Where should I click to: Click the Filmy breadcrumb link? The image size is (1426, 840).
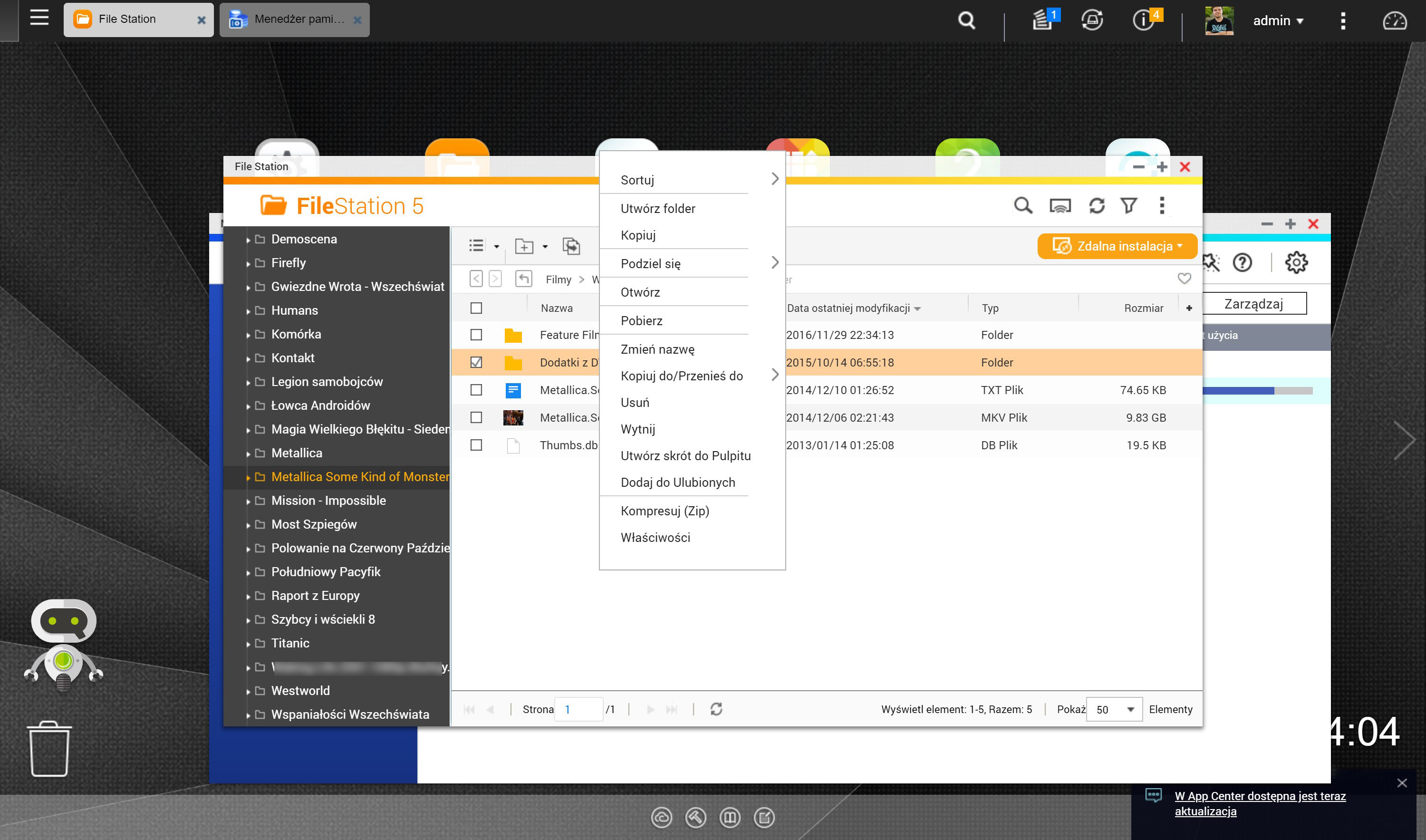point(558,280)
